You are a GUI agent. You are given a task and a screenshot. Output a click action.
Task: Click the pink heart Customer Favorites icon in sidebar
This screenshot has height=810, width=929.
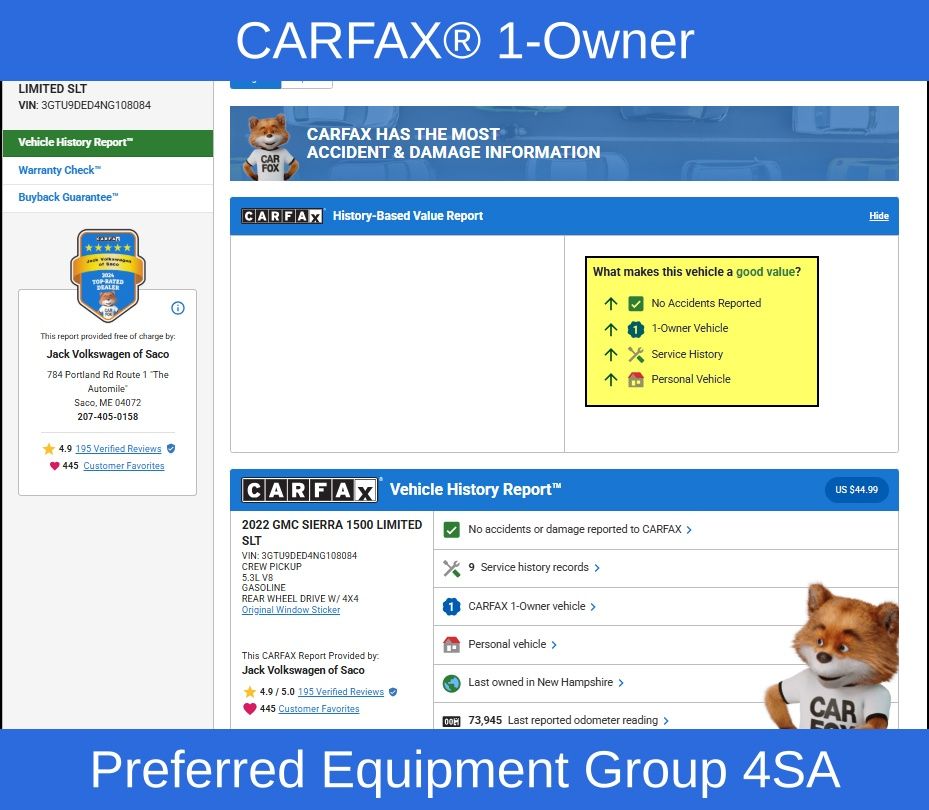click(x=54, y=466)
